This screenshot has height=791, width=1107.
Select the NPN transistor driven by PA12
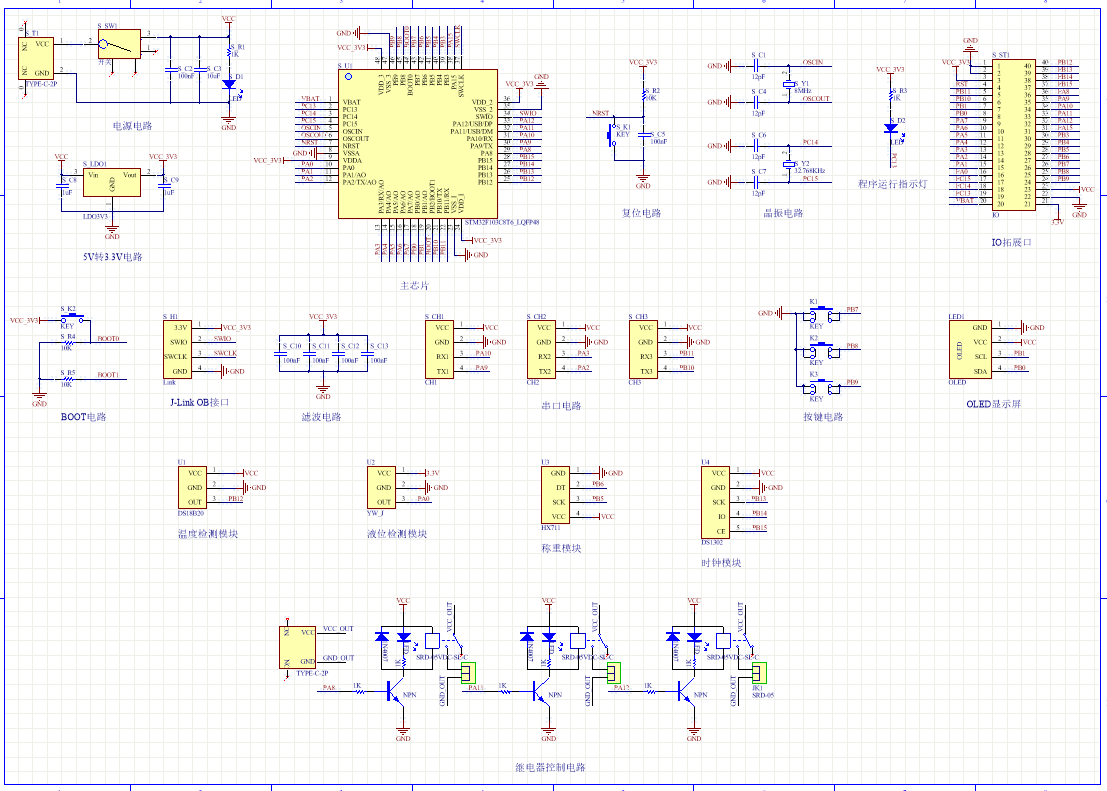[686, 691]
